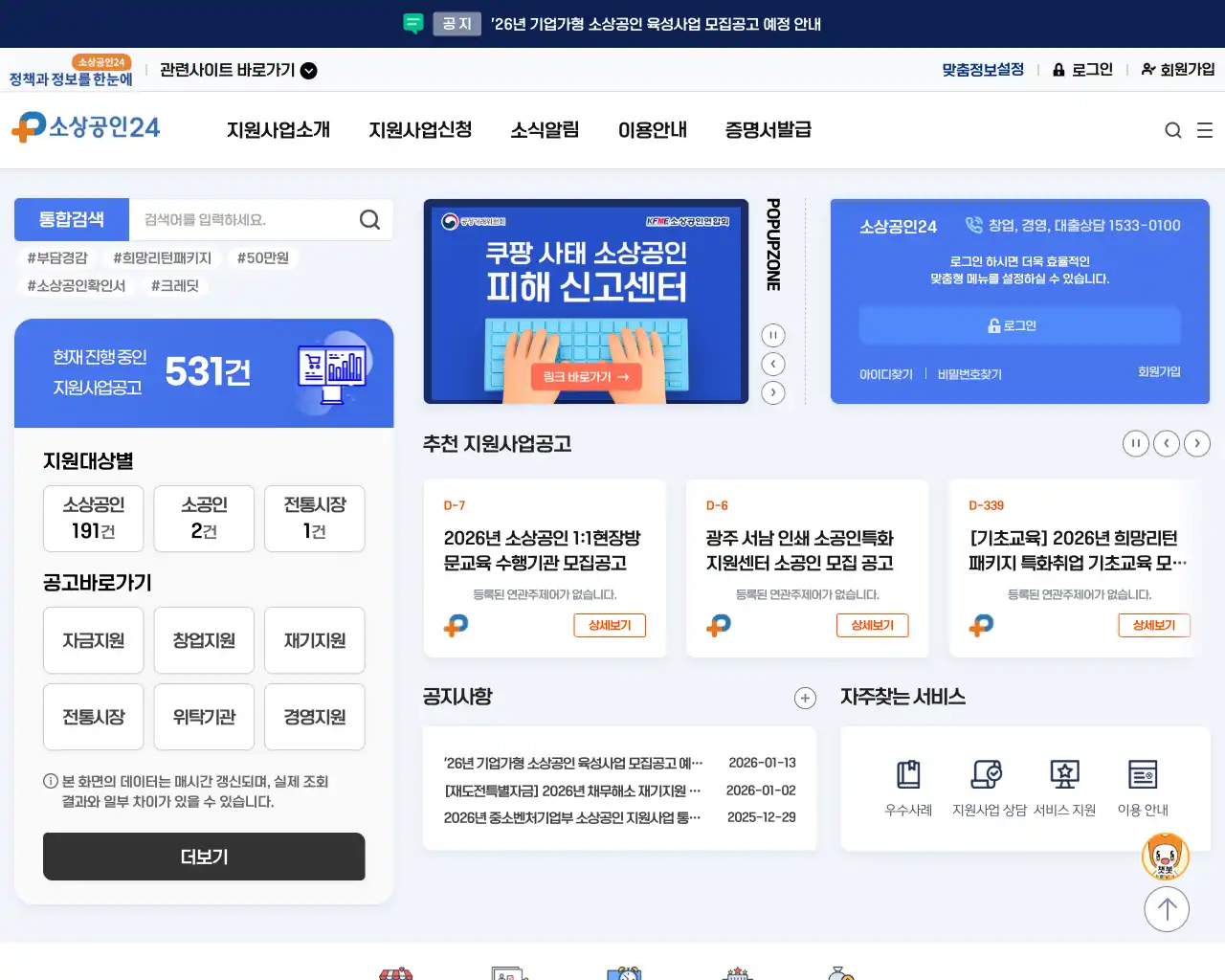
Task: Pause the popup zone banner rotation
Action: (772, 335)
